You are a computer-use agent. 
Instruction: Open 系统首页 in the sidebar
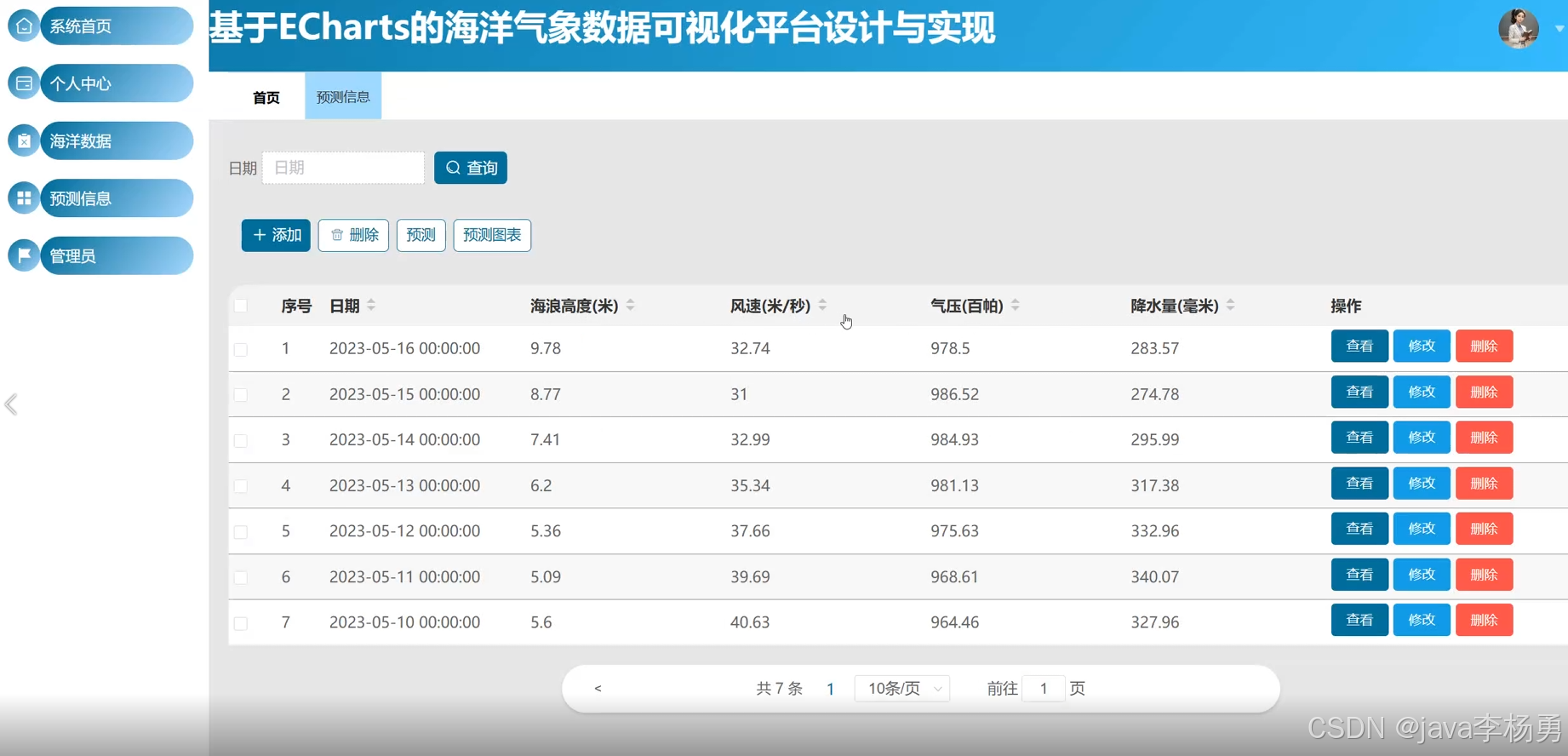(x=117, y=26)
